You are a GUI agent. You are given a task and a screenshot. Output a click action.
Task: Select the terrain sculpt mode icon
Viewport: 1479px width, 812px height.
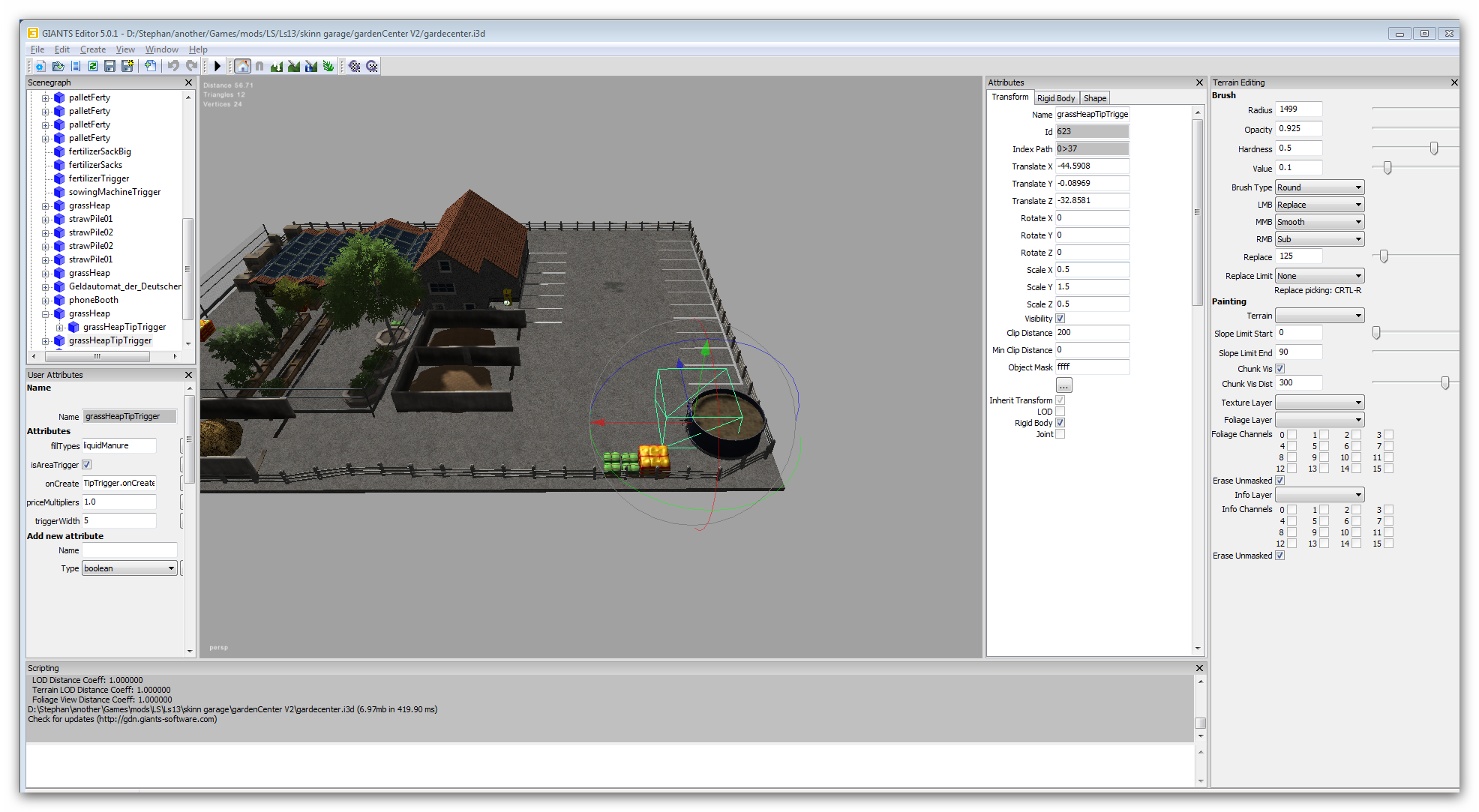[x=277, y=67]
